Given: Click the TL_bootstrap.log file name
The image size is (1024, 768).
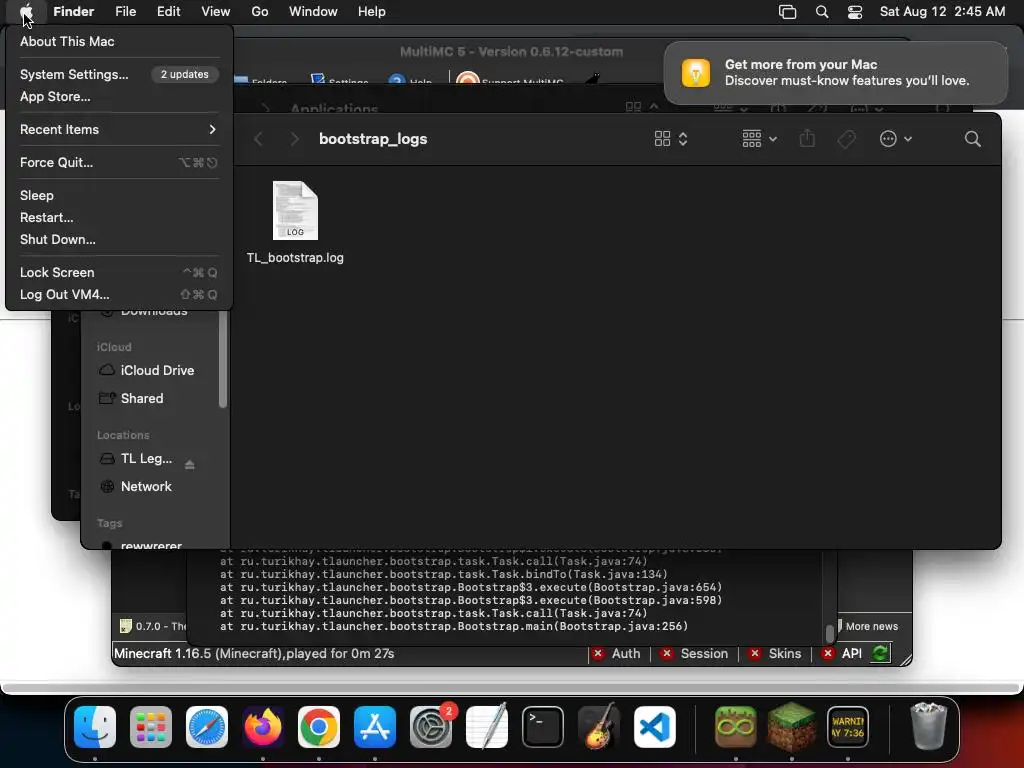Looking at the screenshot, I should point(295,257).
